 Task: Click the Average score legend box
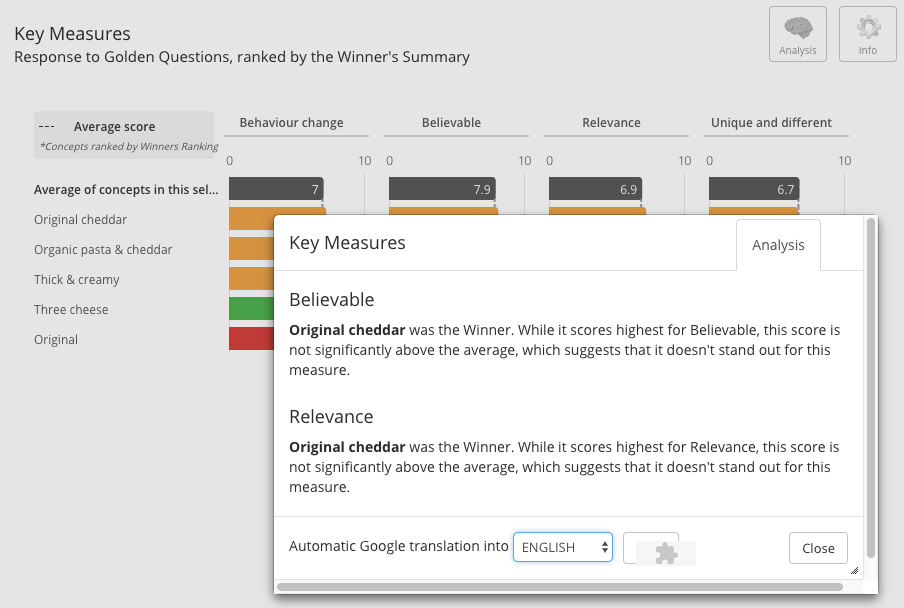coord(124,135)
